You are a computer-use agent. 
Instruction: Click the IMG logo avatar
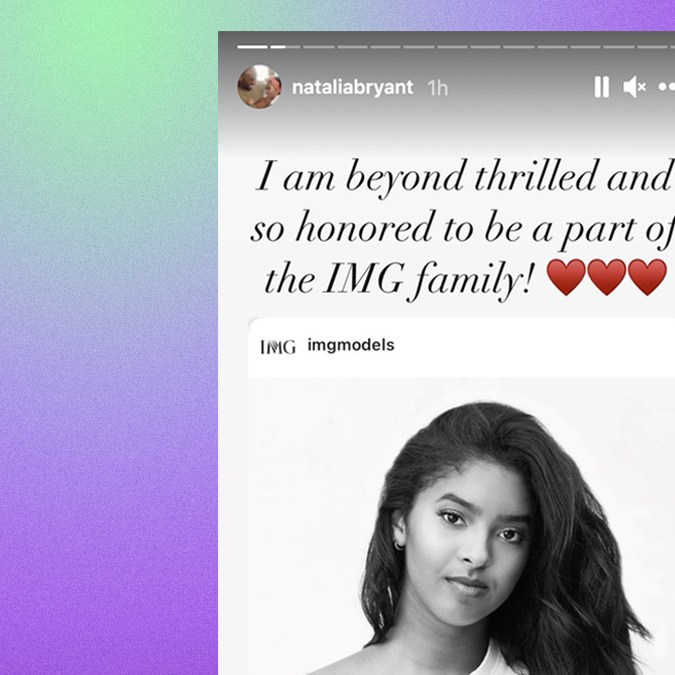(x=278, y=347)
